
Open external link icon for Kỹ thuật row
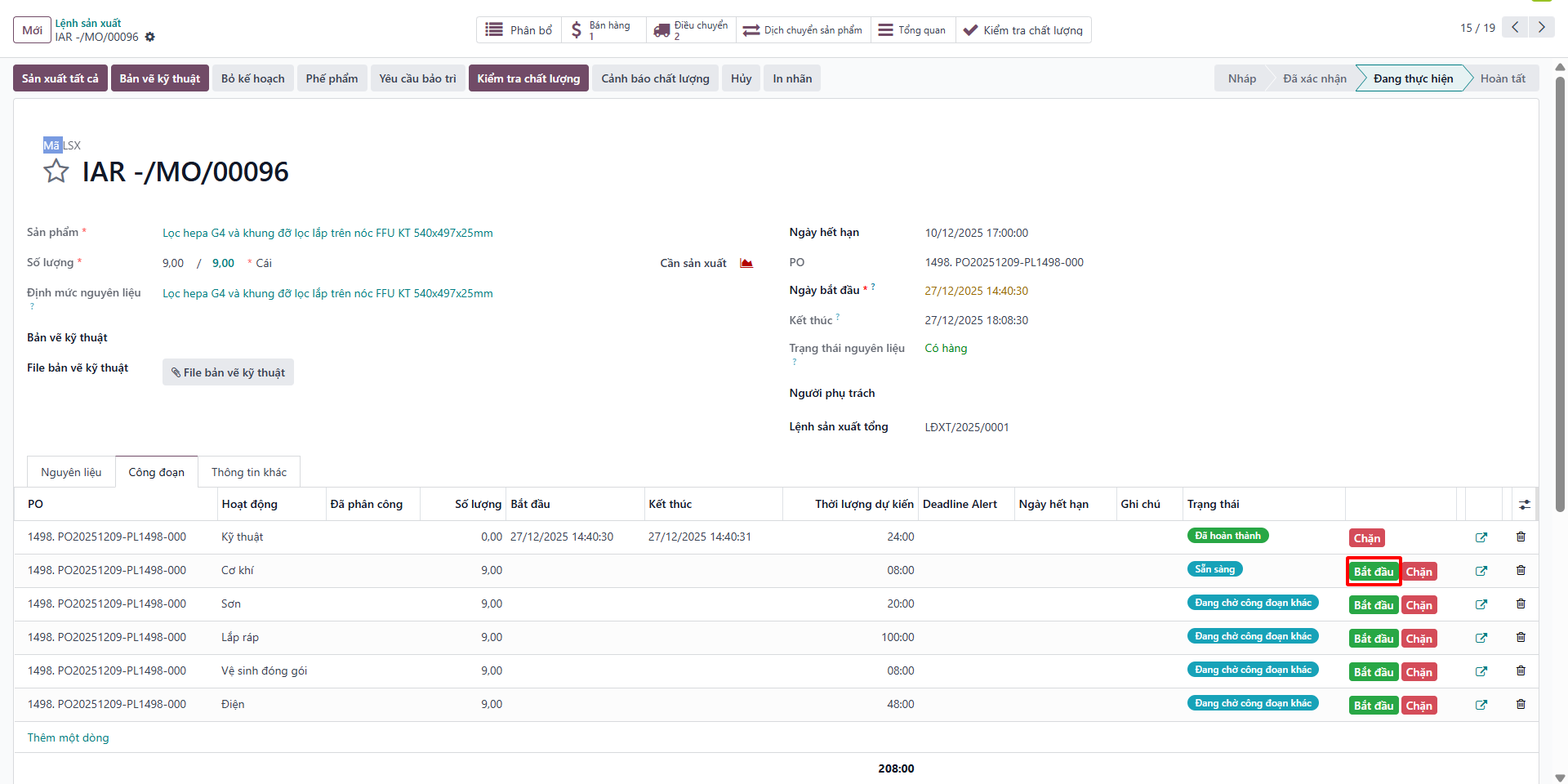point(1481,537)
